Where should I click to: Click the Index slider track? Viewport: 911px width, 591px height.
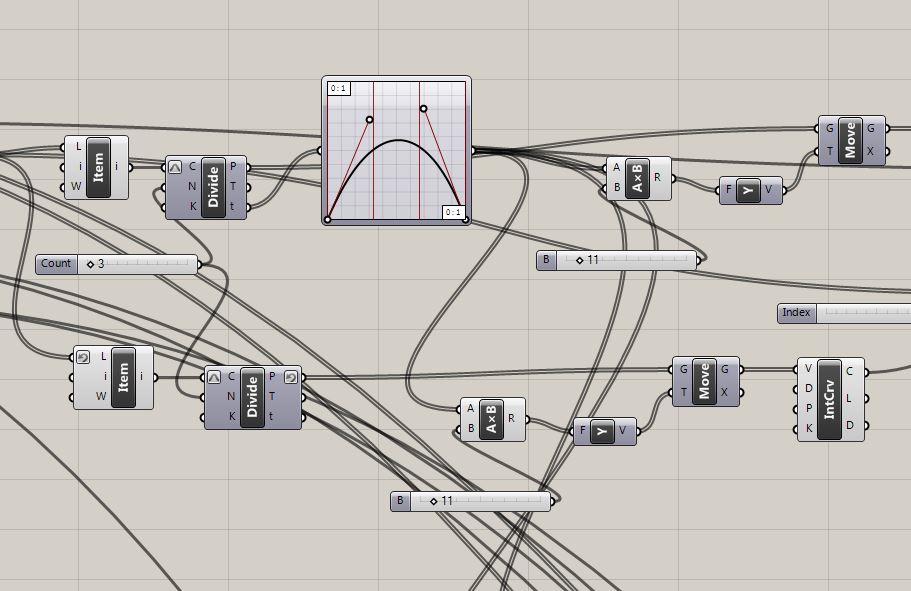tap(864, 313)
